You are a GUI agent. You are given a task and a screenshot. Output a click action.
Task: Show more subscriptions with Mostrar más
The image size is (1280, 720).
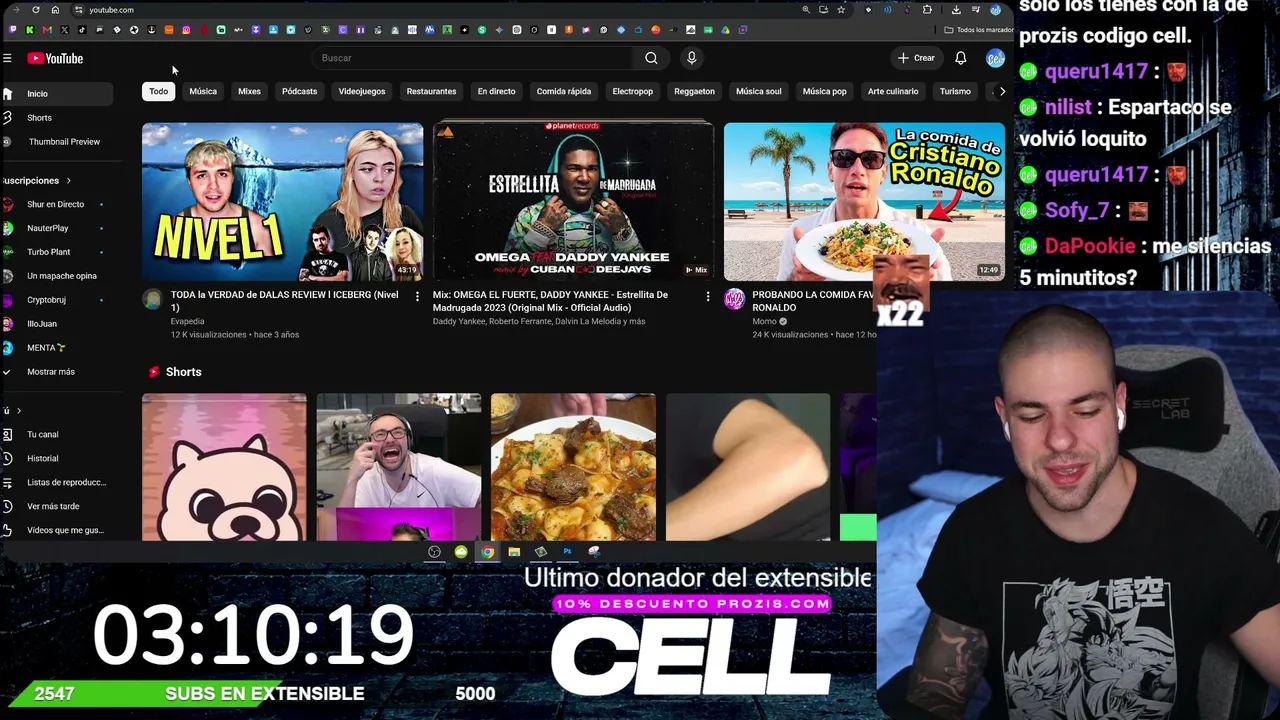pos(51,372)
